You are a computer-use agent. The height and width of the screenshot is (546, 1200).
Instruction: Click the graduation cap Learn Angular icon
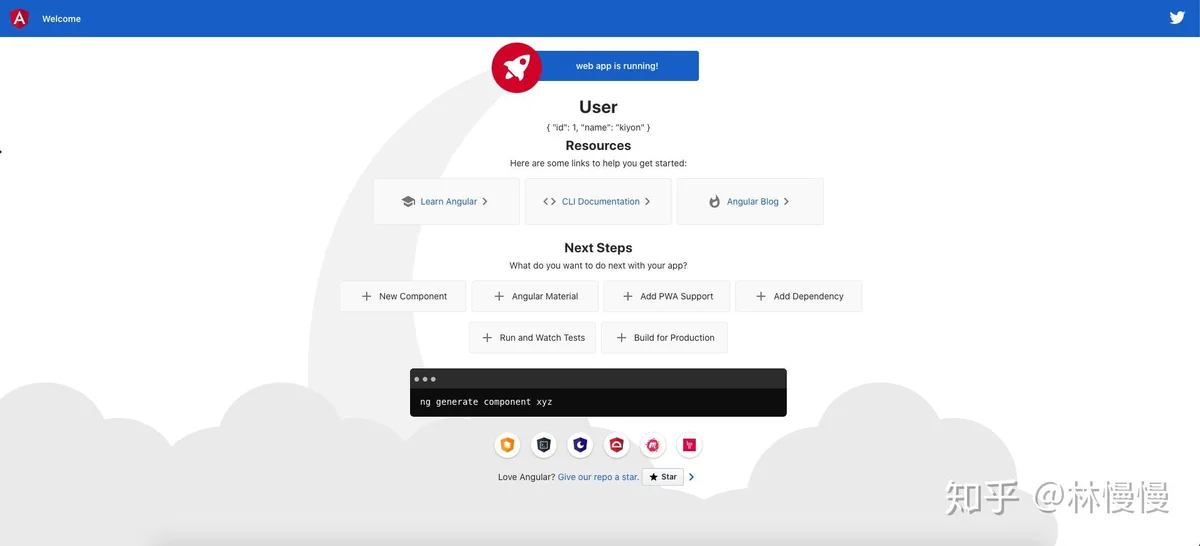[408, 202]
